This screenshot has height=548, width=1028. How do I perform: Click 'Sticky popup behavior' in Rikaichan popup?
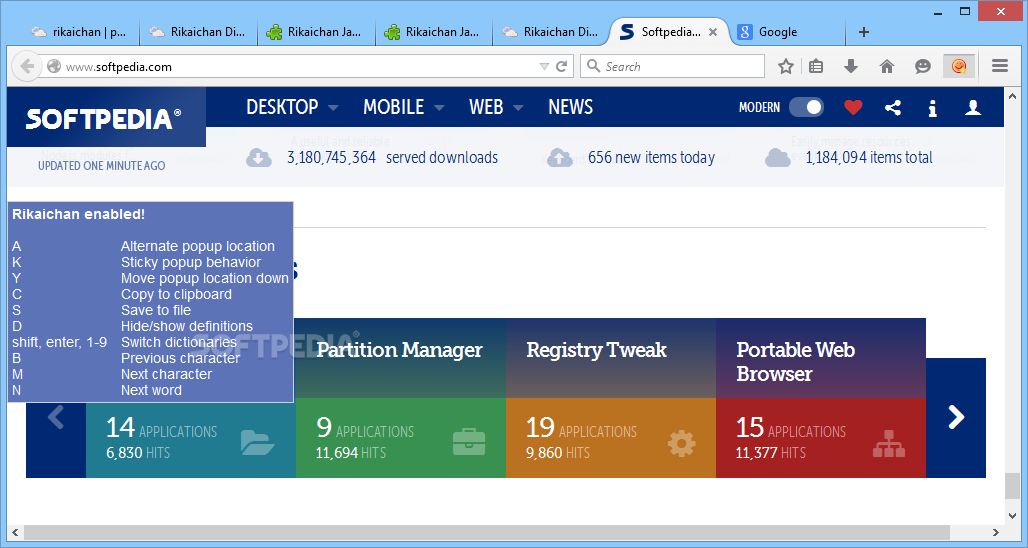[191, 262]
